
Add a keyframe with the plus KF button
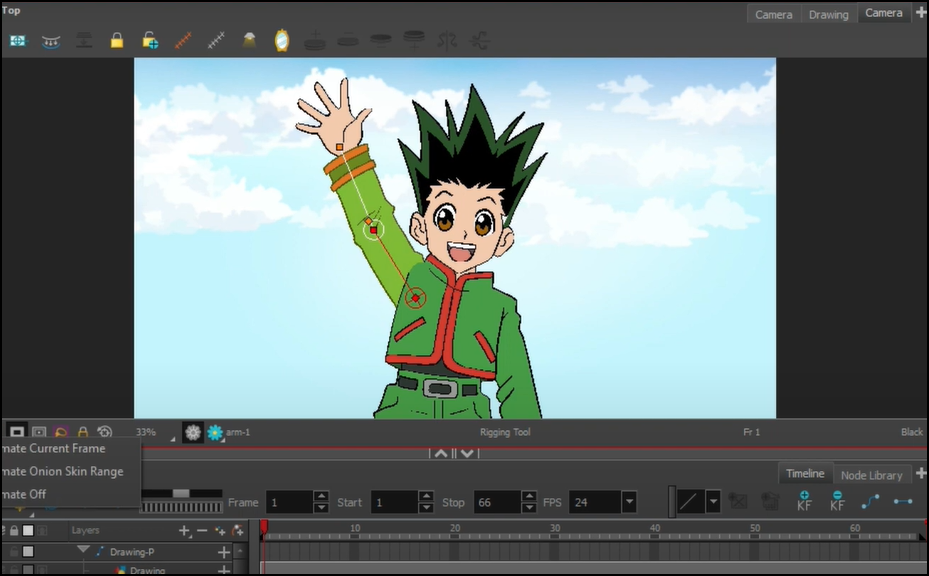coord(804,501)
